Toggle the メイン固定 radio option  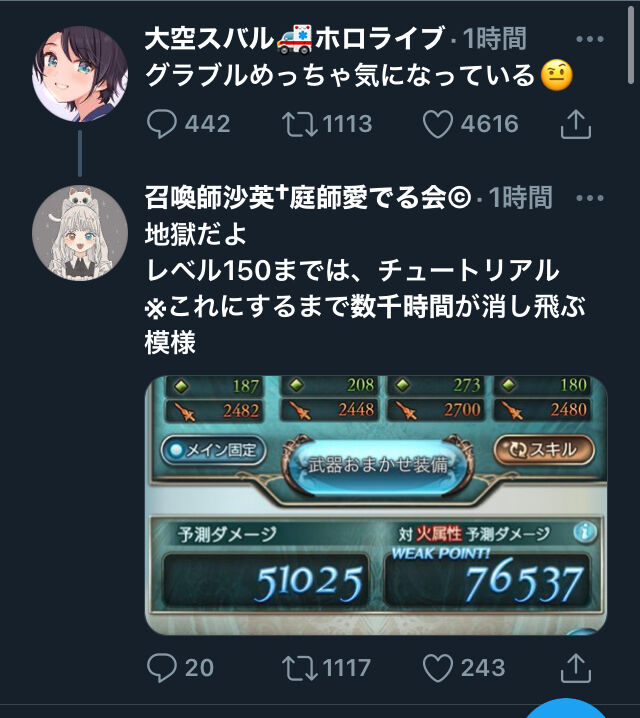click(x=214, y=451)
